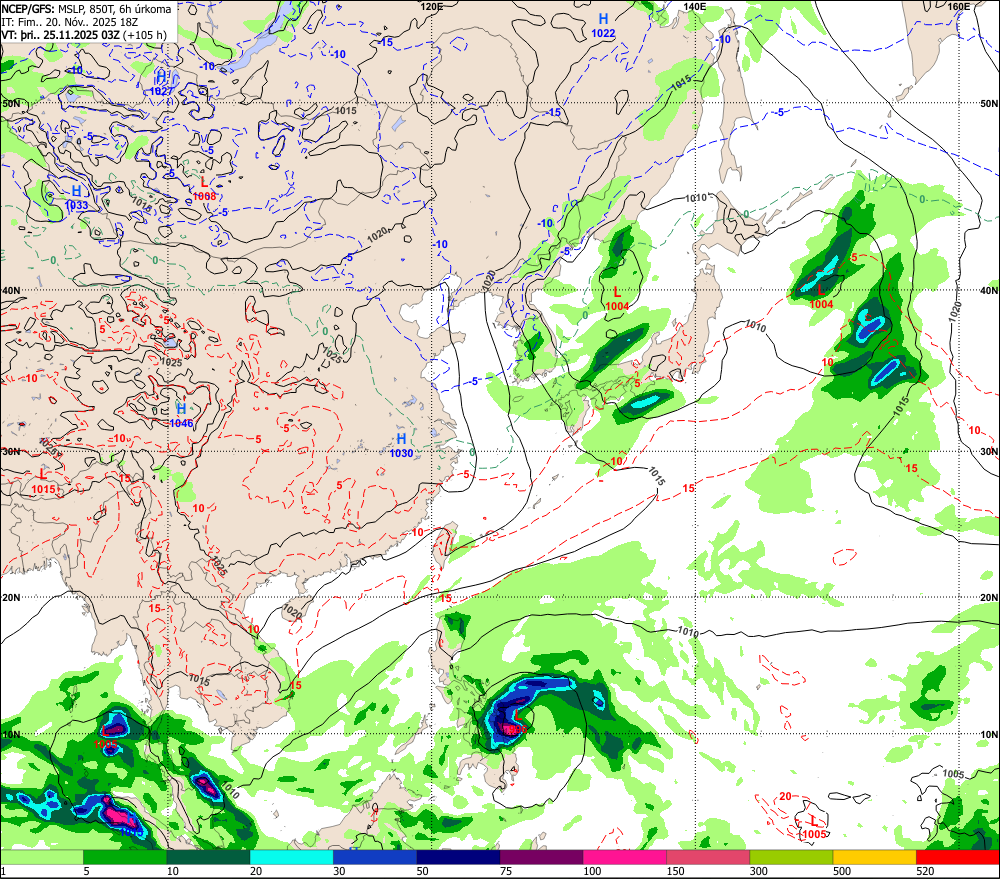
Task: Pick the navy 50–75 legend swatch
Action: coord(458,857)
